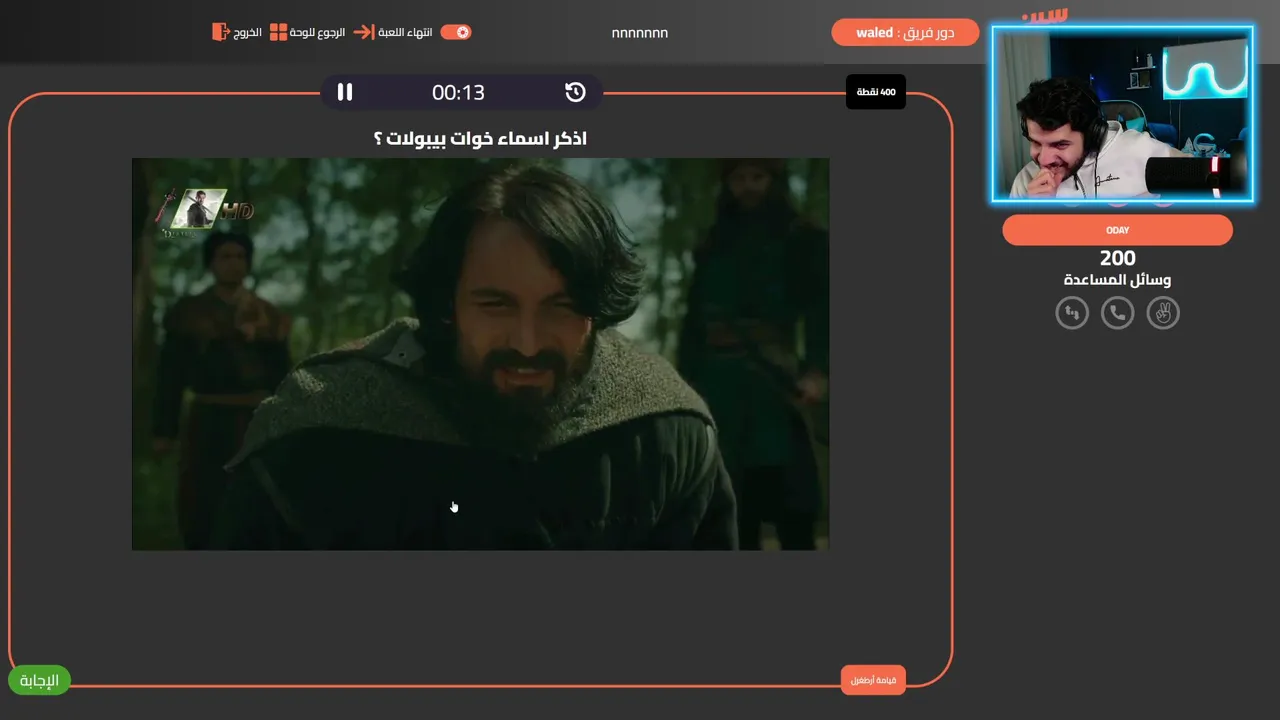Use the two-fingers peace lifeline icon
The width and height of the screenshot is (1280, 720).
1163,313
